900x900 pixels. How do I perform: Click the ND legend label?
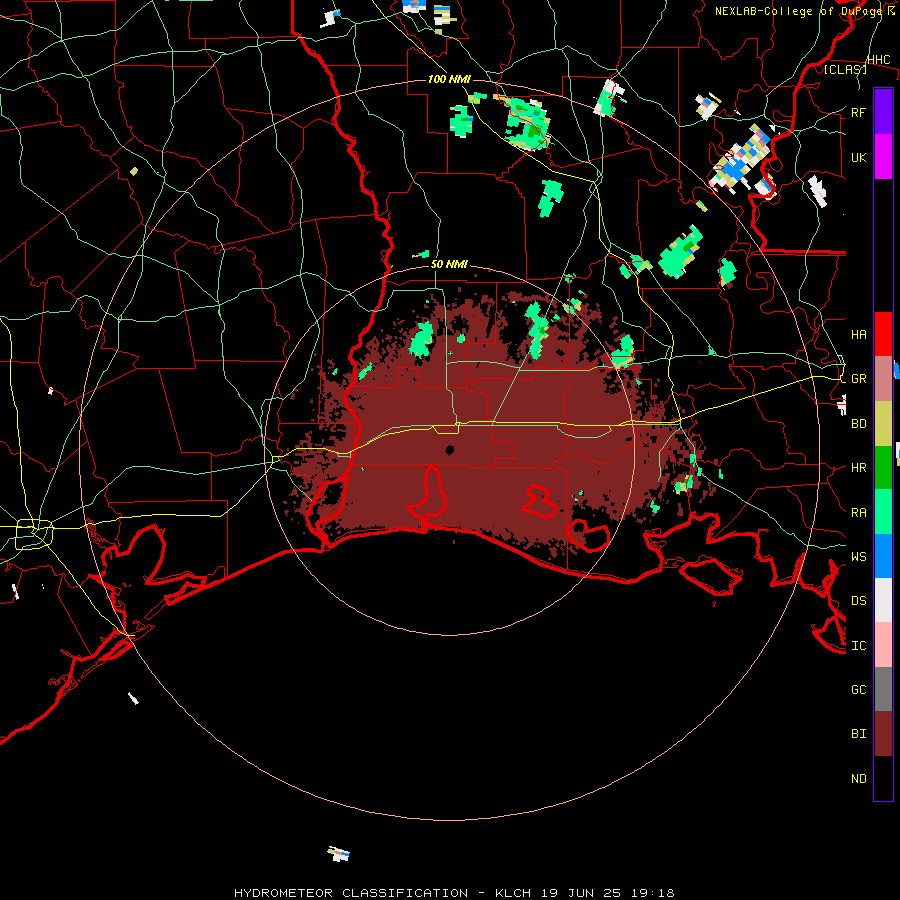point(858,779)
